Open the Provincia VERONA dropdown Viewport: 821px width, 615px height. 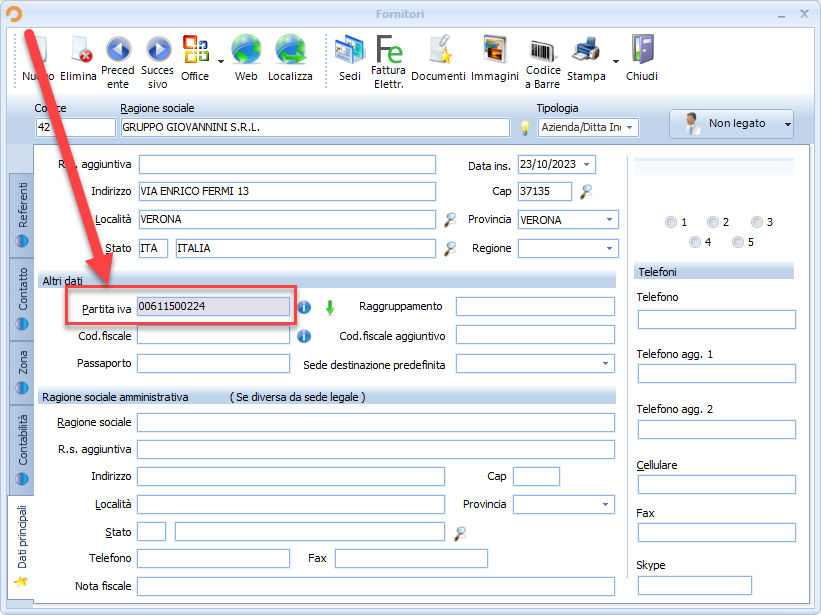[x=609, y=220]
